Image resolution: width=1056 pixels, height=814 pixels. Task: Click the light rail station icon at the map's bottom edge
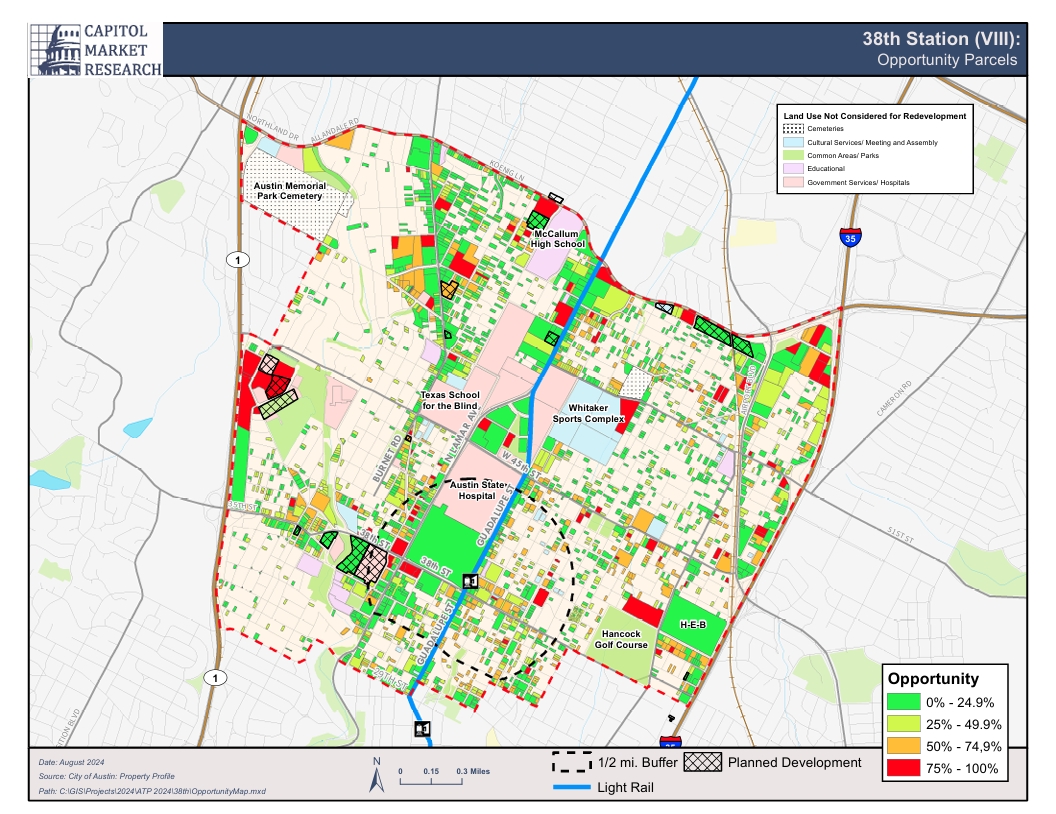(x=422, y=728)
